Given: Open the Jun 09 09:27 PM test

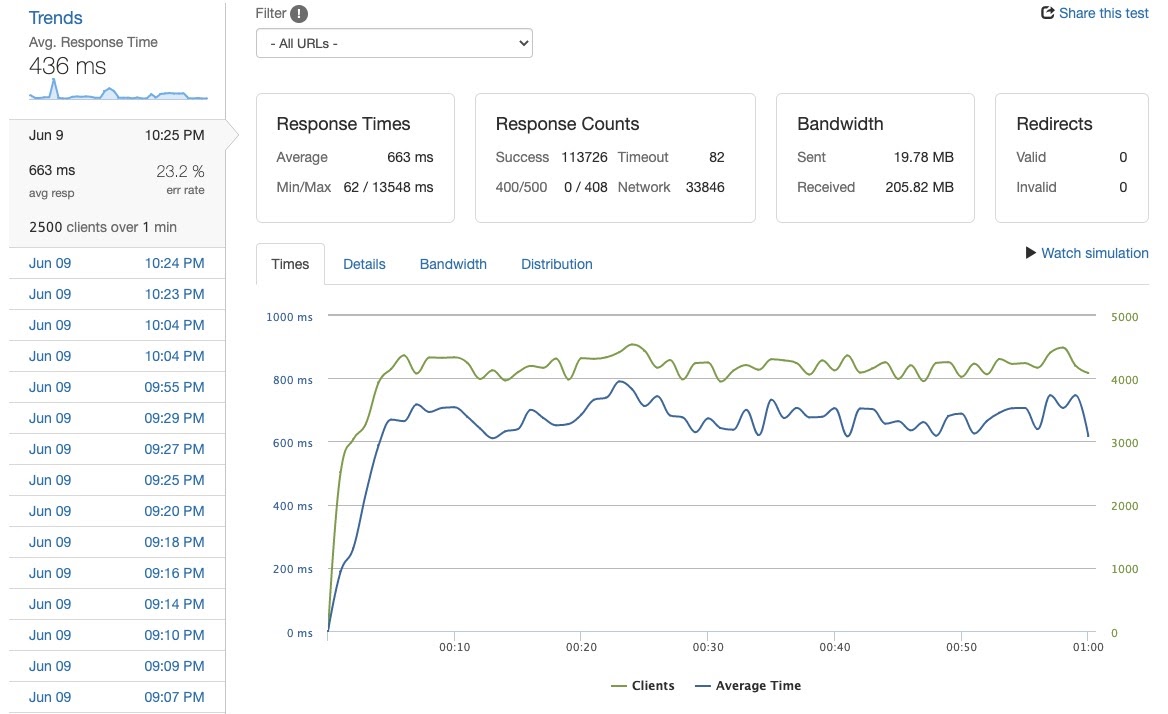Looking at the screenshot, I should (116, 449).
